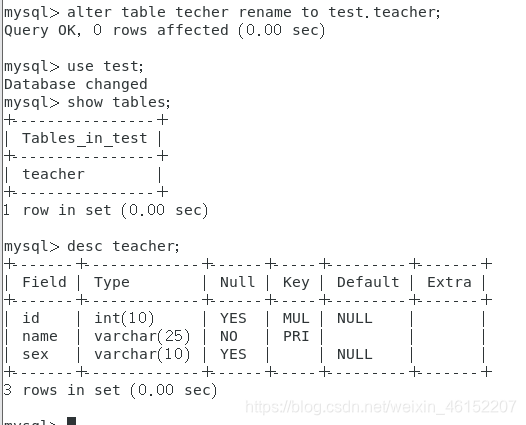
Task: Click the 'show tables;' command
Action: pyautogui.click(x=119, y=102)
